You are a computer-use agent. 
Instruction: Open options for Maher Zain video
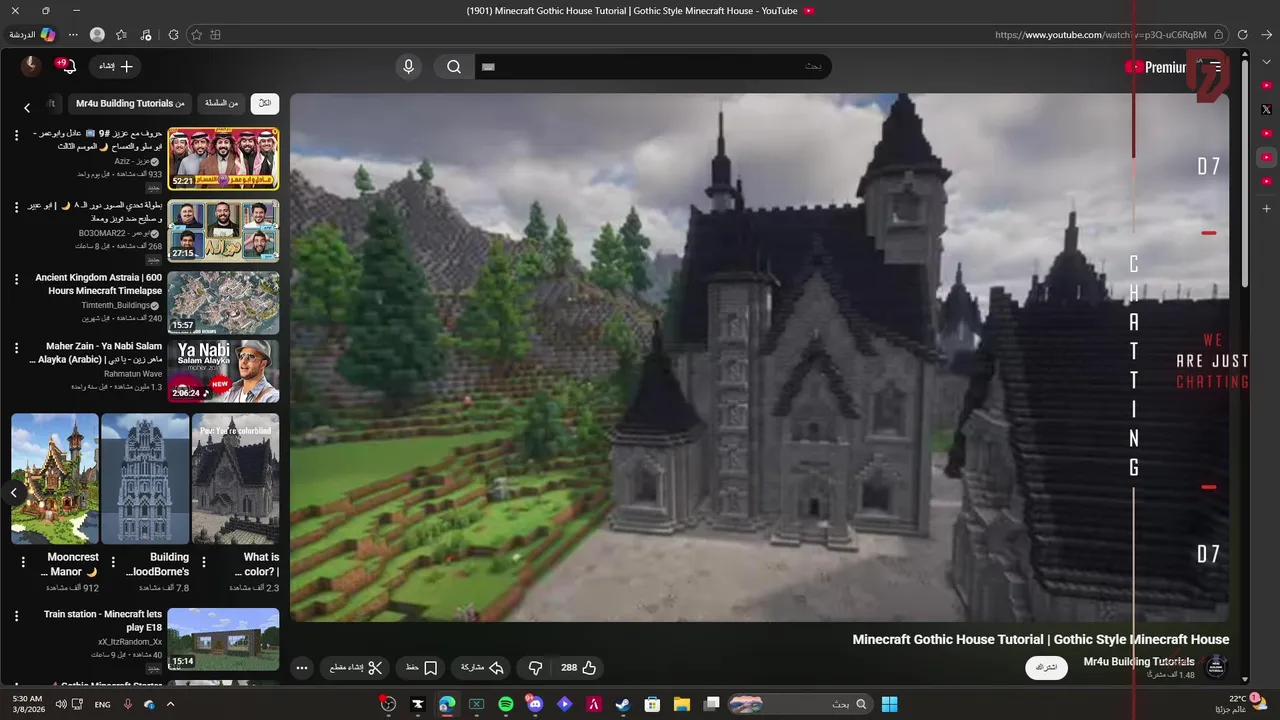point(16,348)
